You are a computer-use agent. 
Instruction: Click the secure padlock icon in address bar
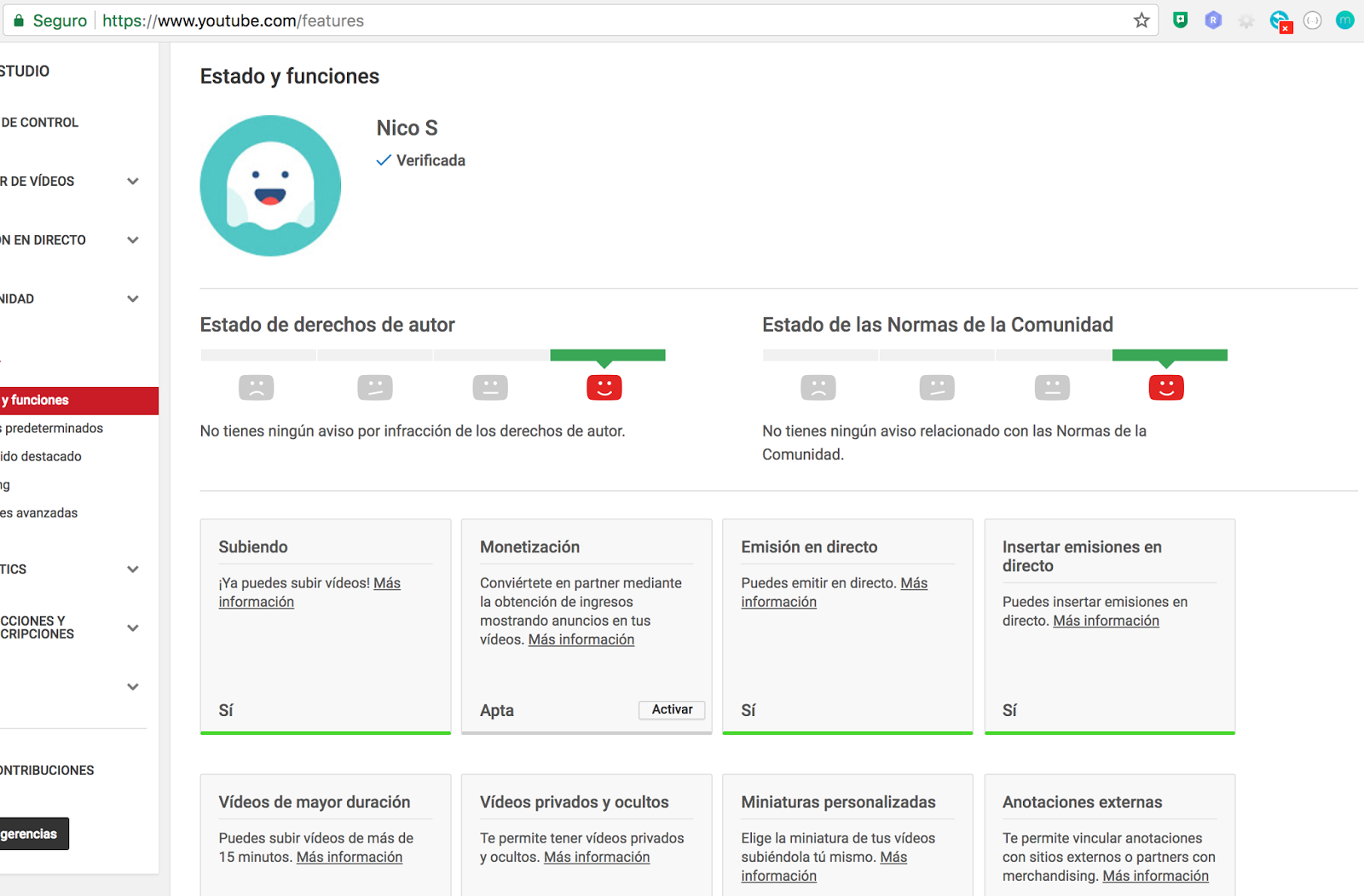[x=19, y=20]
